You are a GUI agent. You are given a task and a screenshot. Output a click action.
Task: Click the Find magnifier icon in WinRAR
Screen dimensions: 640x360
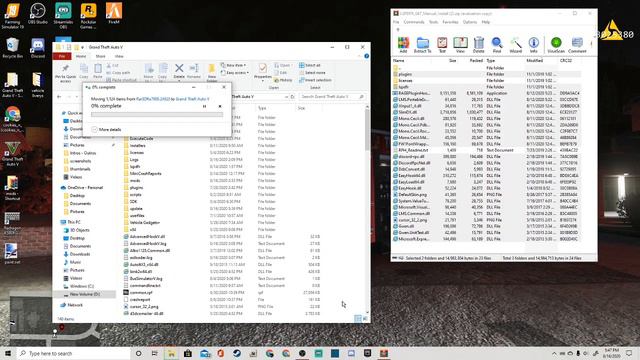click(x=497, y=45)
